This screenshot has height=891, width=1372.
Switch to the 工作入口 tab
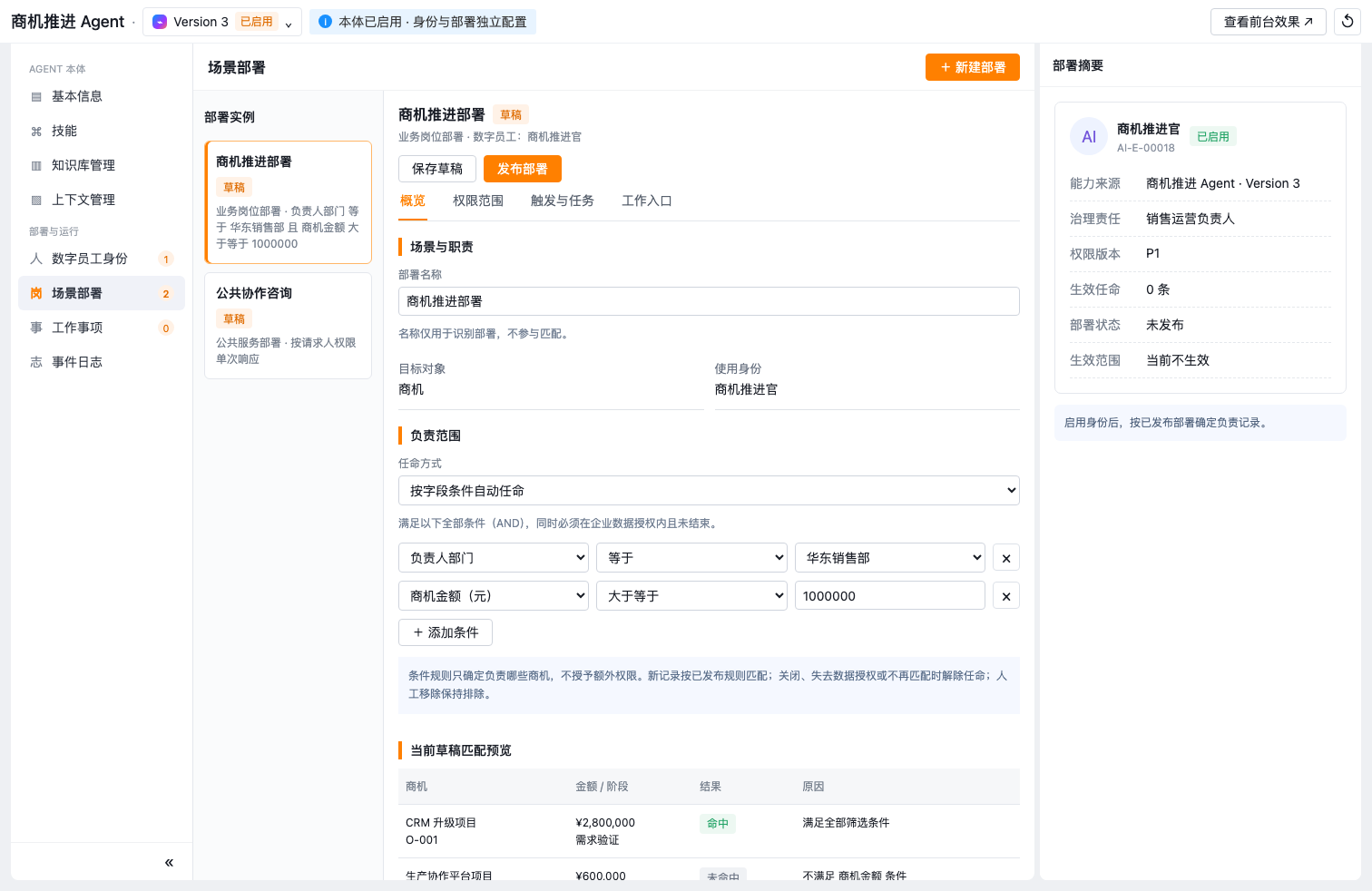click(647, 201)
